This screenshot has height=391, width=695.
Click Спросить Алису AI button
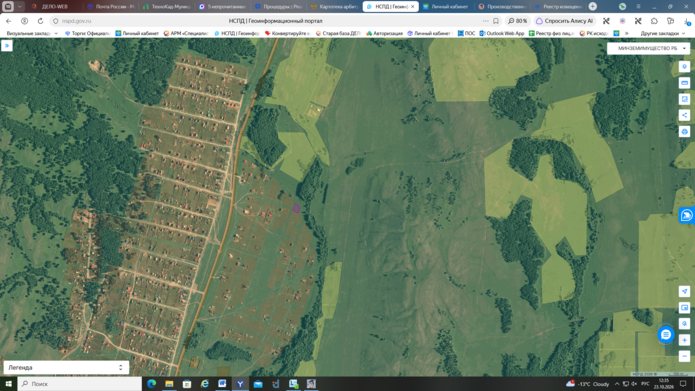564,21
